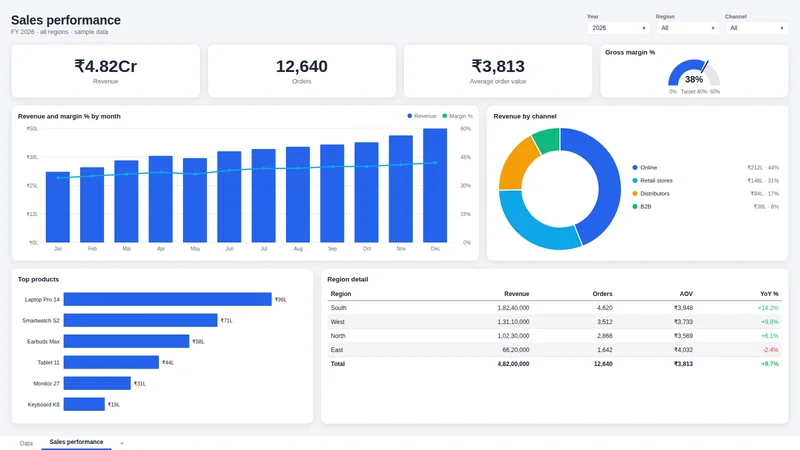The width and height of the screenshot is (800, 450).
Task: Select the West region row name
Action: 337,322
